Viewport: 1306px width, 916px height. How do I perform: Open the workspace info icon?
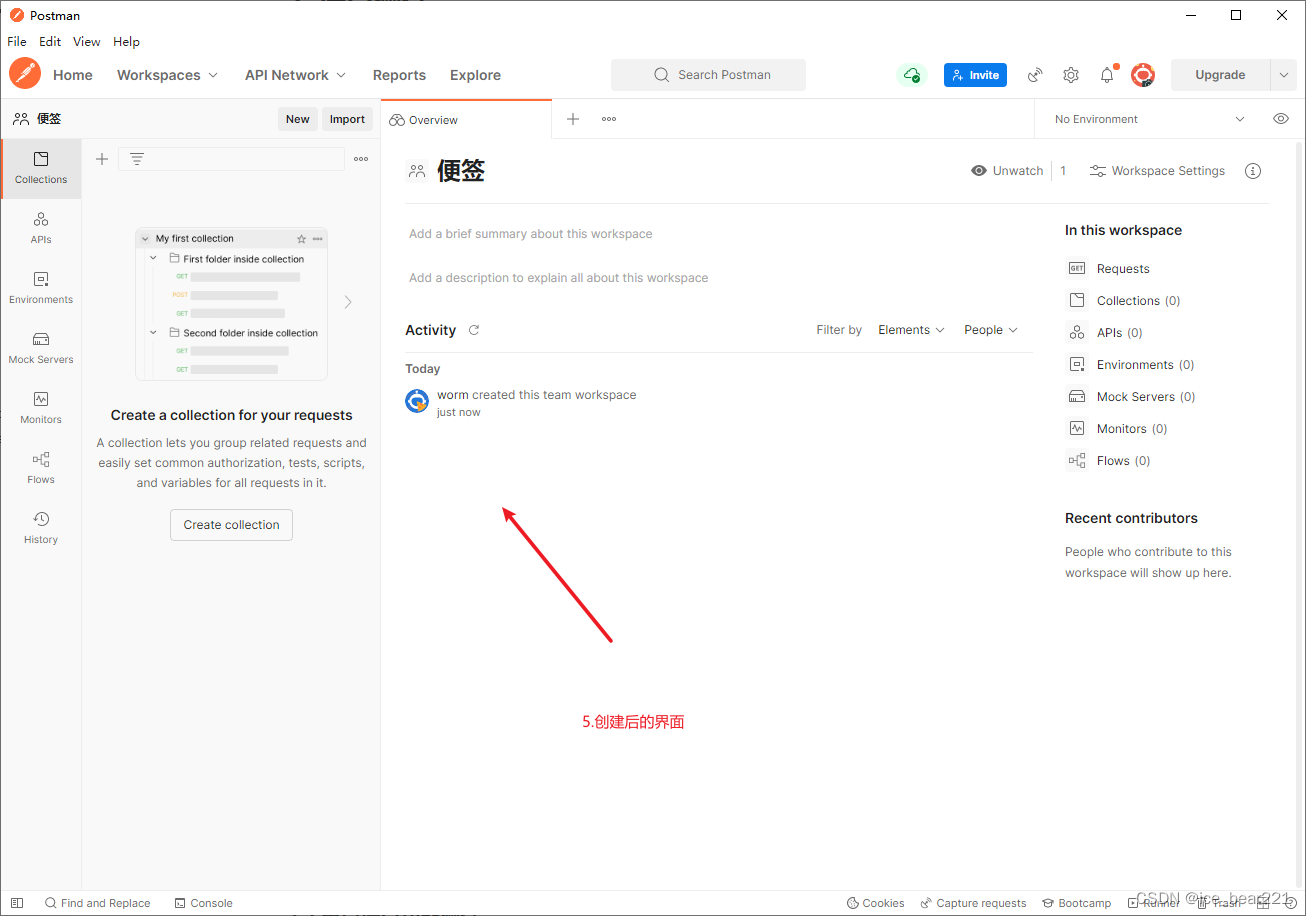click(x=1253, y=171)
